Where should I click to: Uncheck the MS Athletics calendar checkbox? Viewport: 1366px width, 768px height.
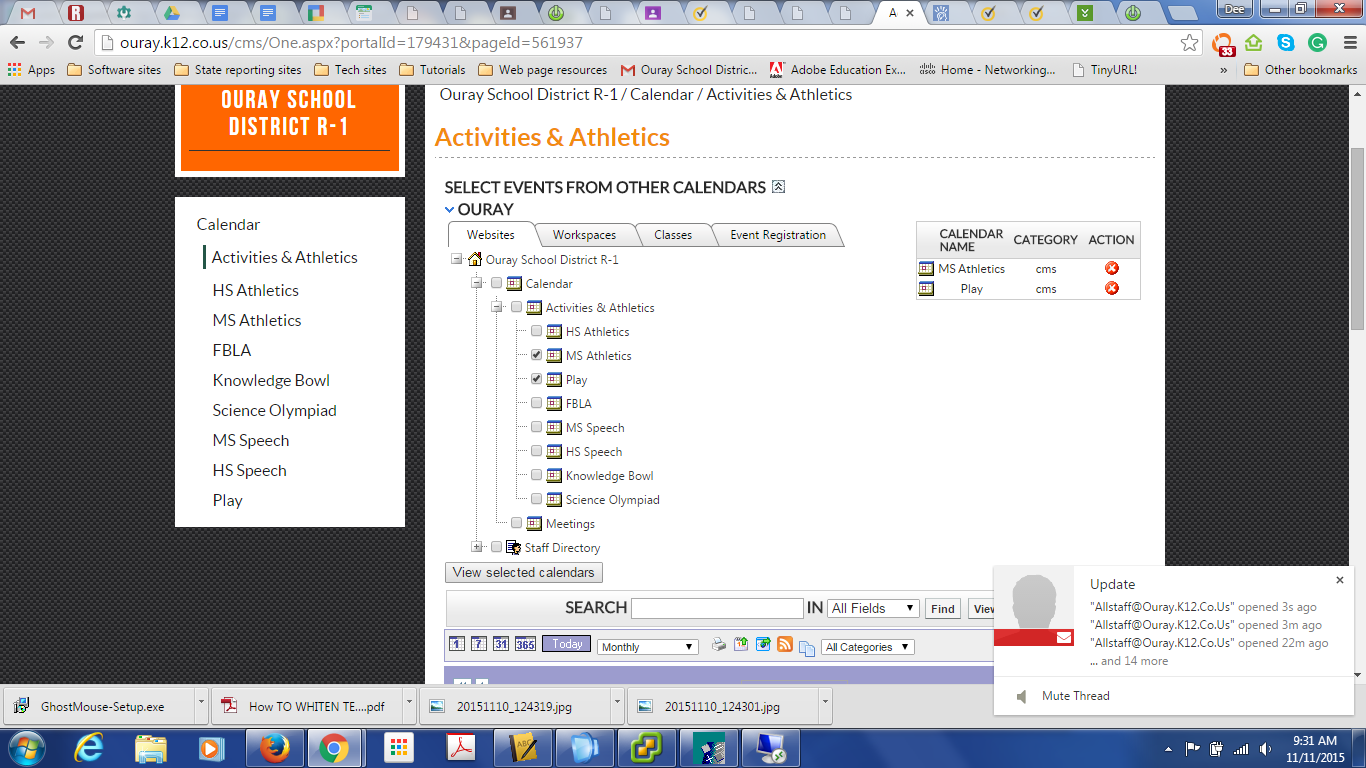[x=537, y=355]
